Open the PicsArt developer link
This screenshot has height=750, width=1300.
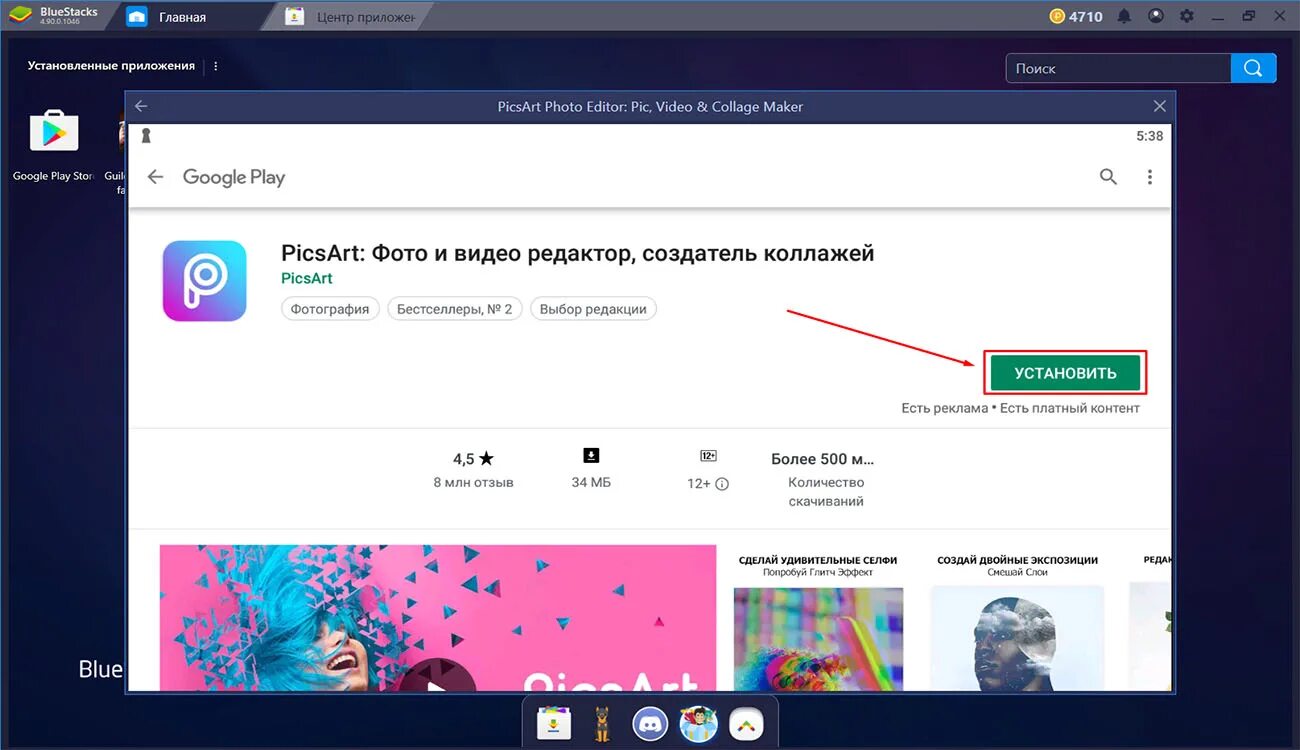306,278
